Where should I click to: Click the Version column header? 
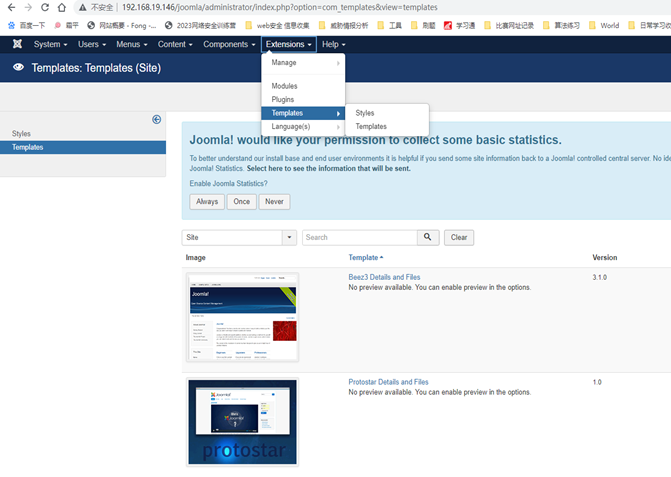click(605, 258)
